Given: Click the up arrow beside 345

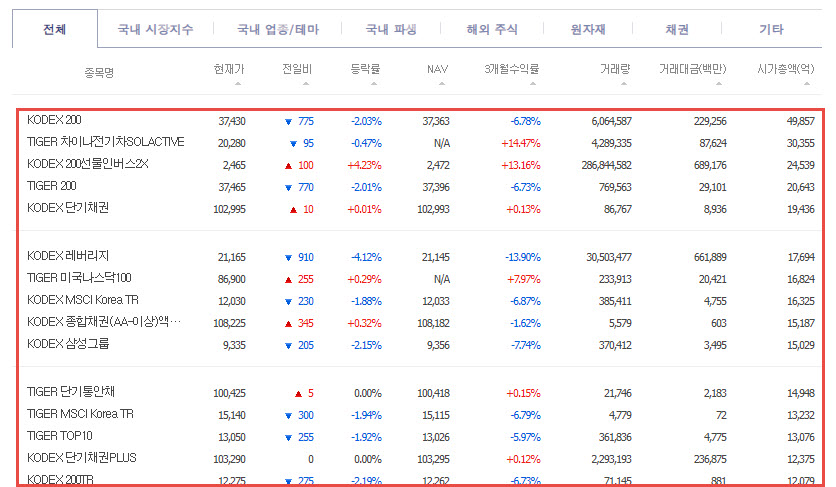Looking at the screenshot, I should coord(288,323).
